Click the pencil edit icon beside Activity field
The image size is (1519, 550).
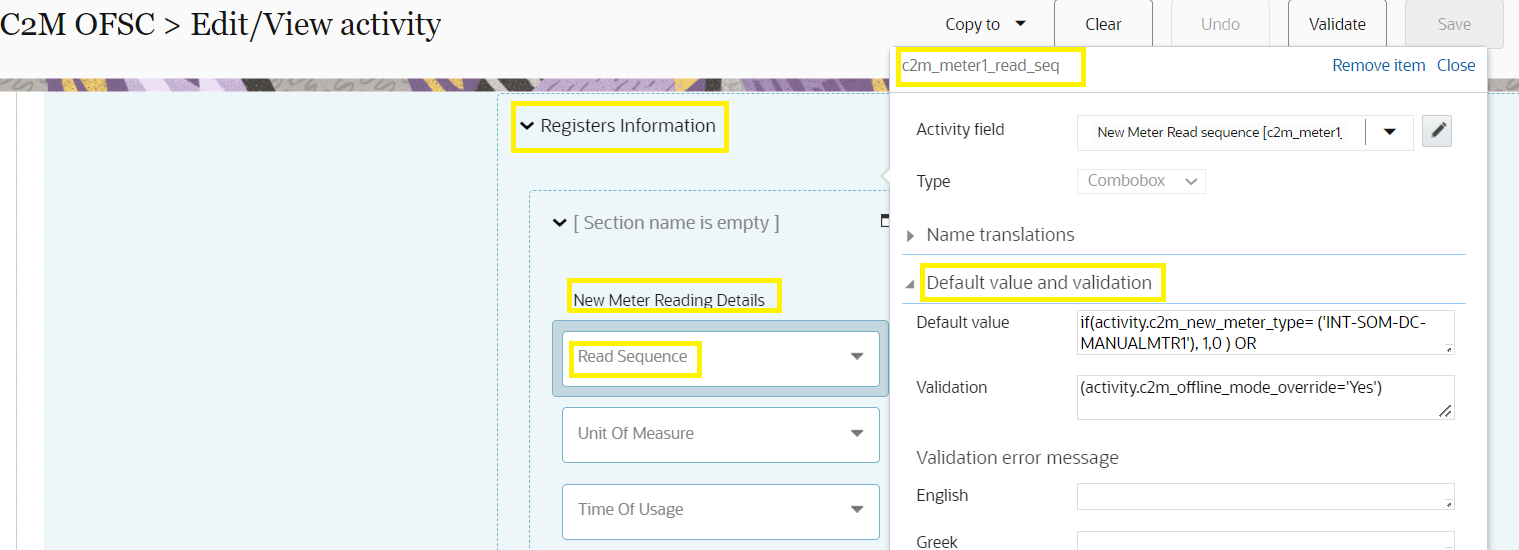pyautogui.click(x=1436, y=131)
